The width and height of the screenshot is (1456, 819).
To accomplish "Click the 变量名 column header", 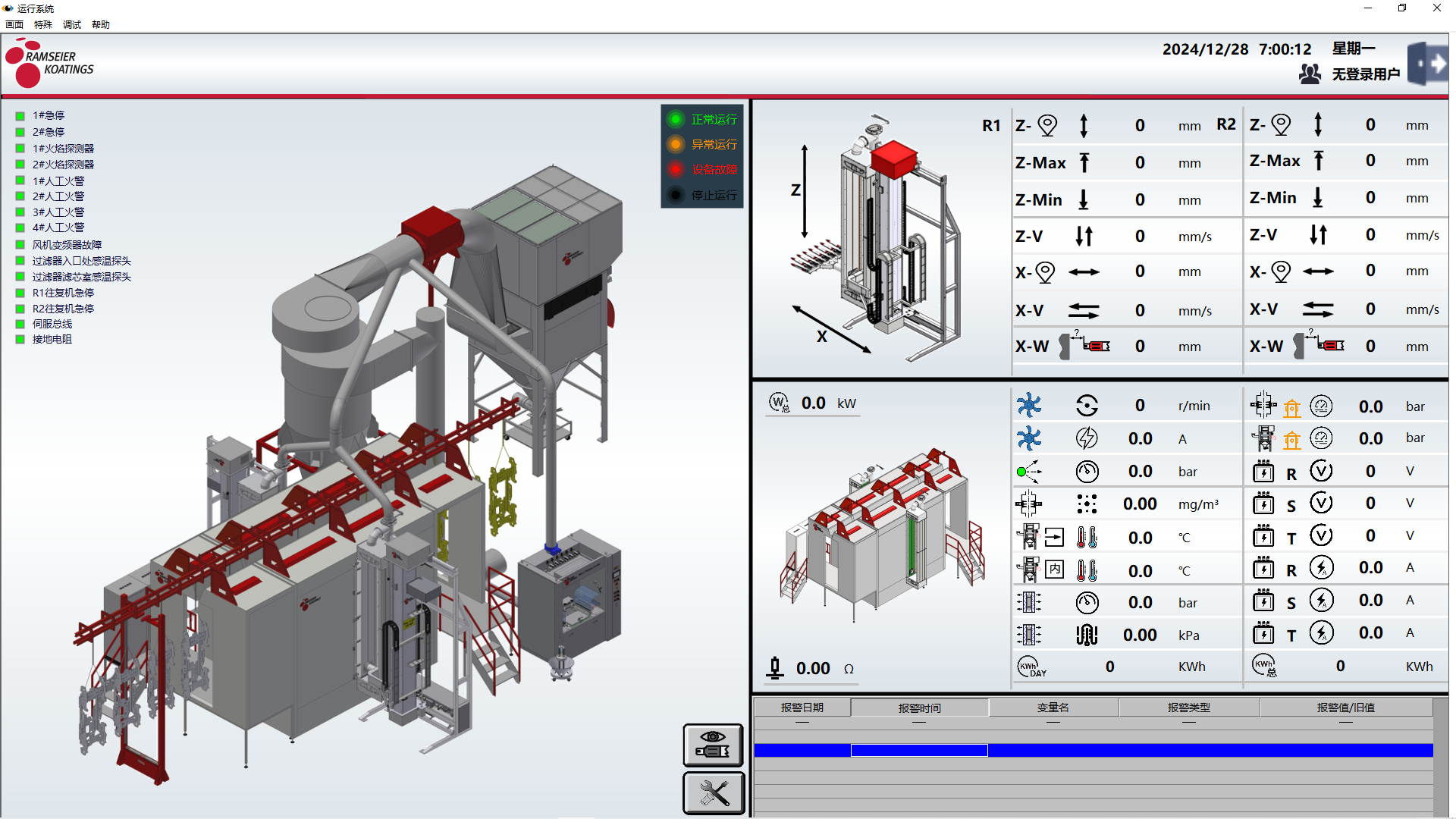I will pyautogui.click(x=1053, y=708).
